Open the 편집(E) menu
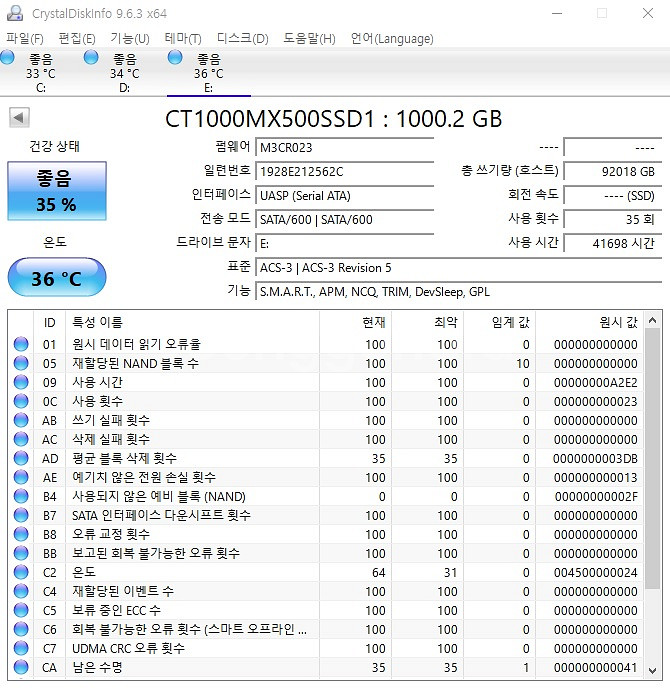The width and height of the screenshot is (670, 688). (x=77, y=39)
